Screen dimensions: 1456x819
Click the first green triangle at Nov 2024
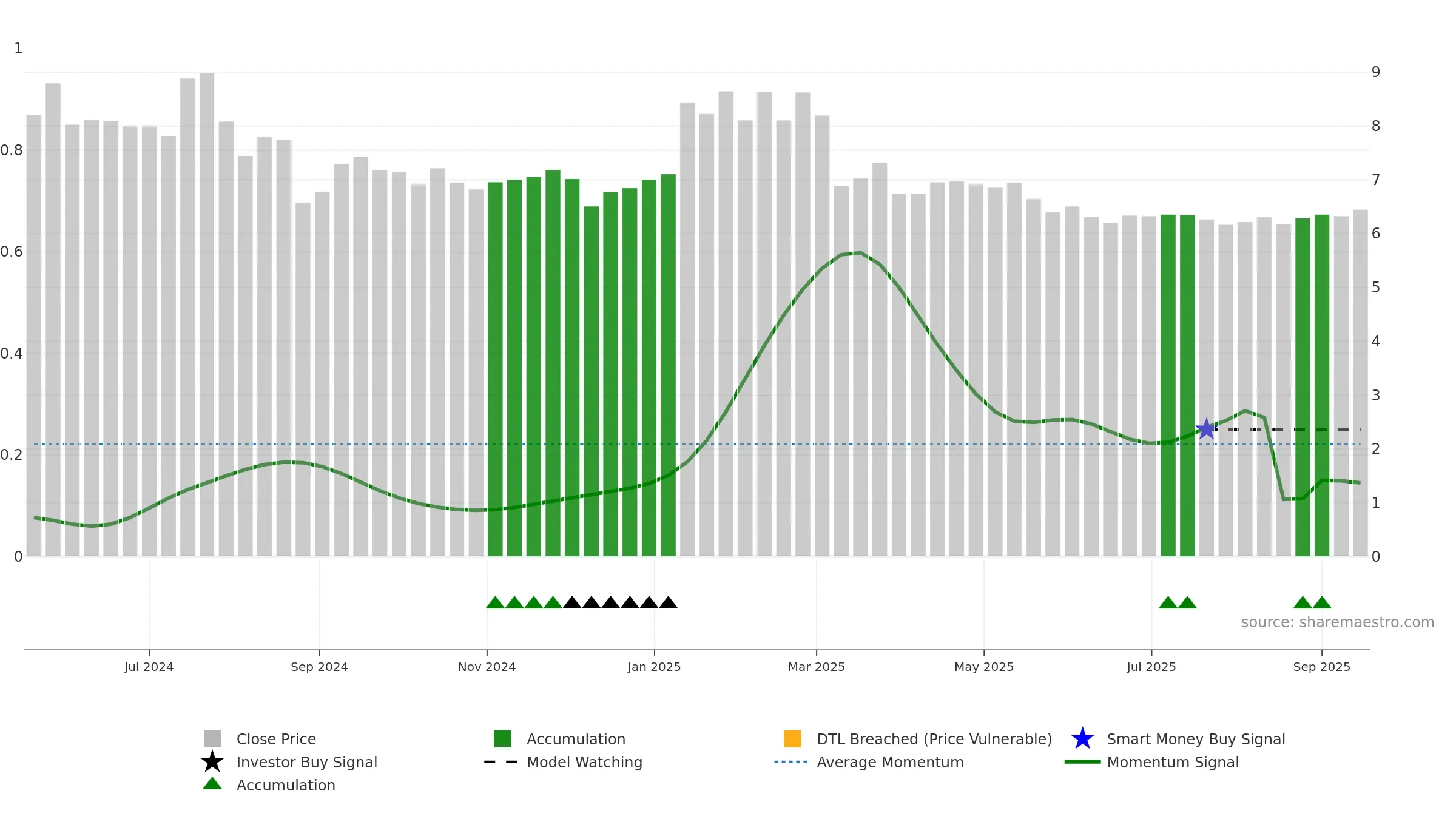[496, 602]
